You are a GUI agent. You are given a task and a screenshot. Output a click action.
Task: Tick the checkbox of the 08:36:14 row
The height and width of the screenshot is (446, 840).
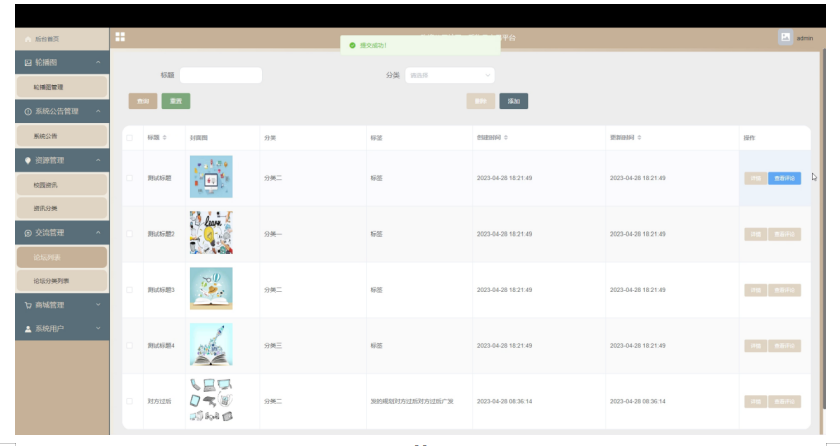tap(129, 401)
